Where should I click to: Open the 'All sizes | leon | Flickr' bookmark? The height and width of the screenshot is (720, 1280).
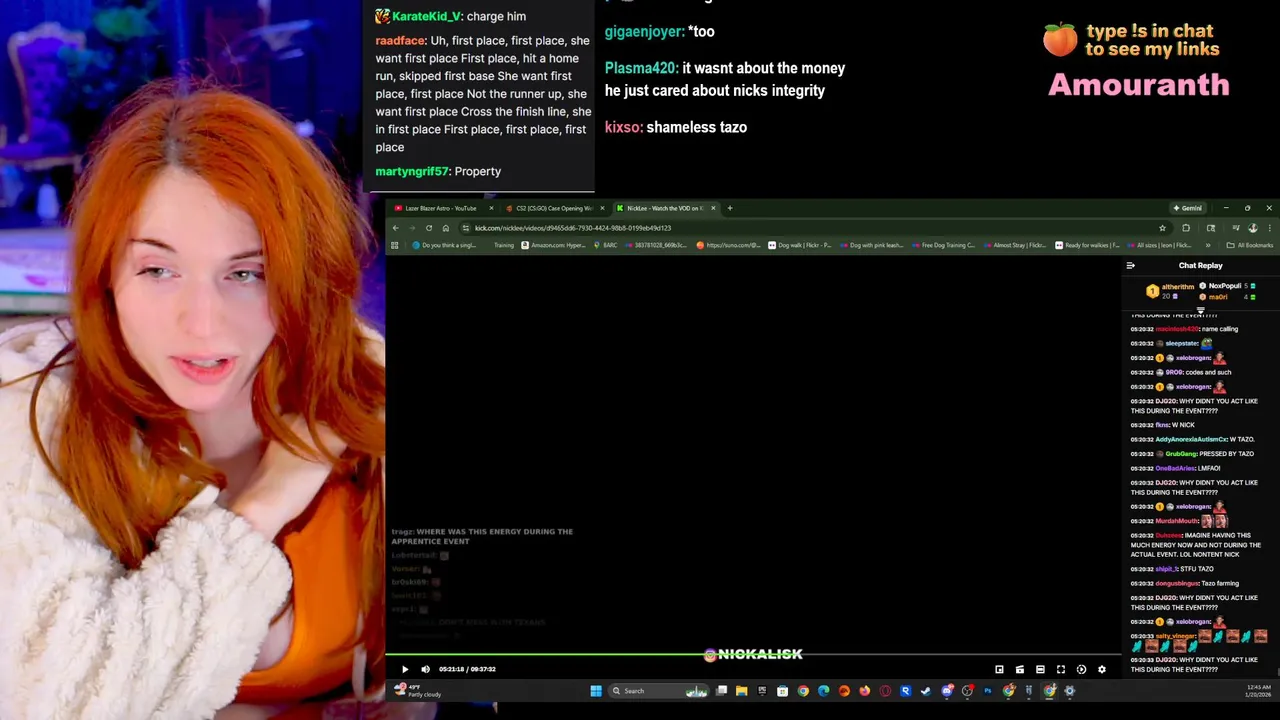1158,245
